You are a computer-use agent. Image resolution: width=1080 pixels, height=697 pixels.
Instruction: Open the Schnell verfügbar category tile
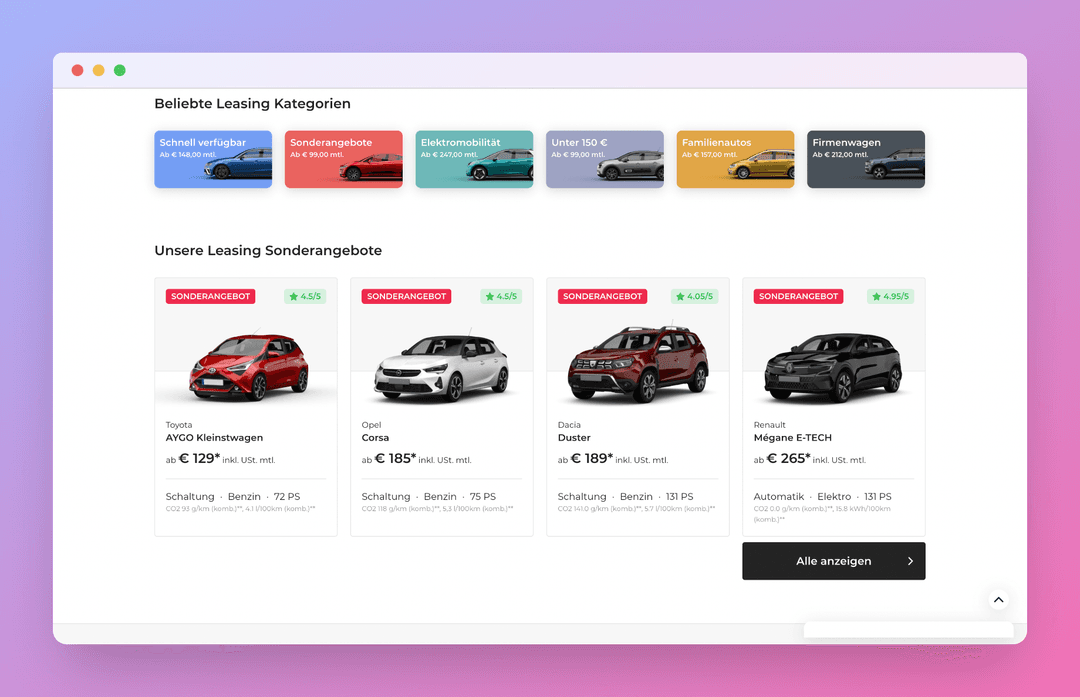coord(213,159)
